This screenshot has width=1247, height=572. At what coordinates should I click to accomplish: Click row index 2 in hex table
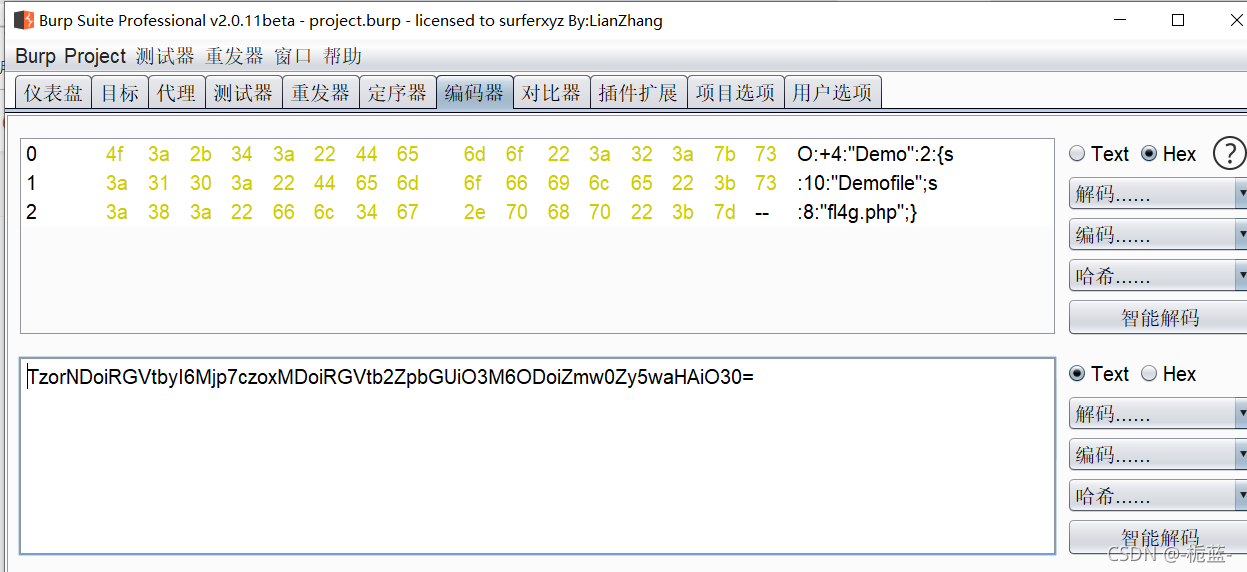pos(32,212)
